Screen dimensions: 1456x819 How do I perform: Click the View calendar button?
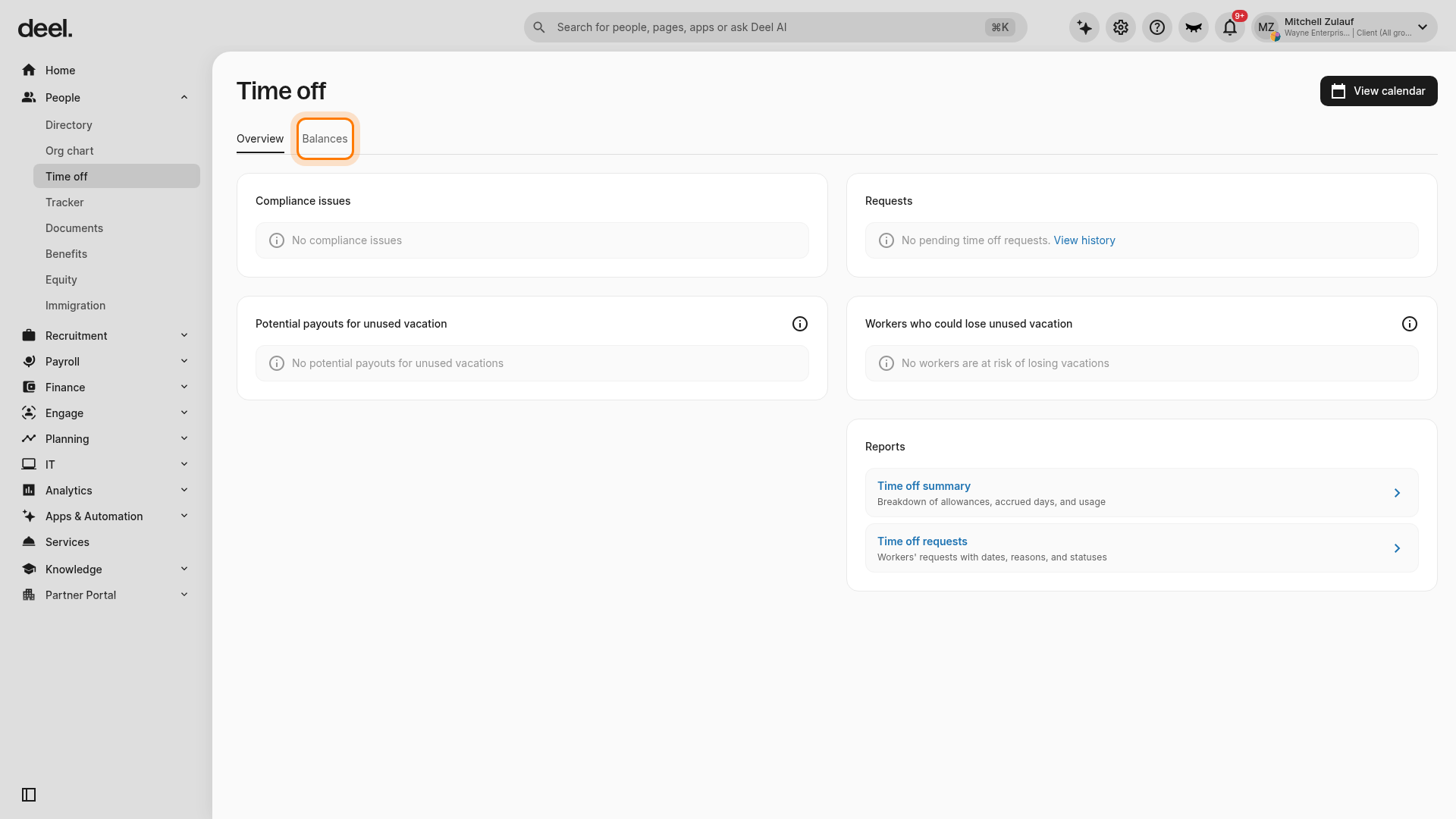[1379, 91]
